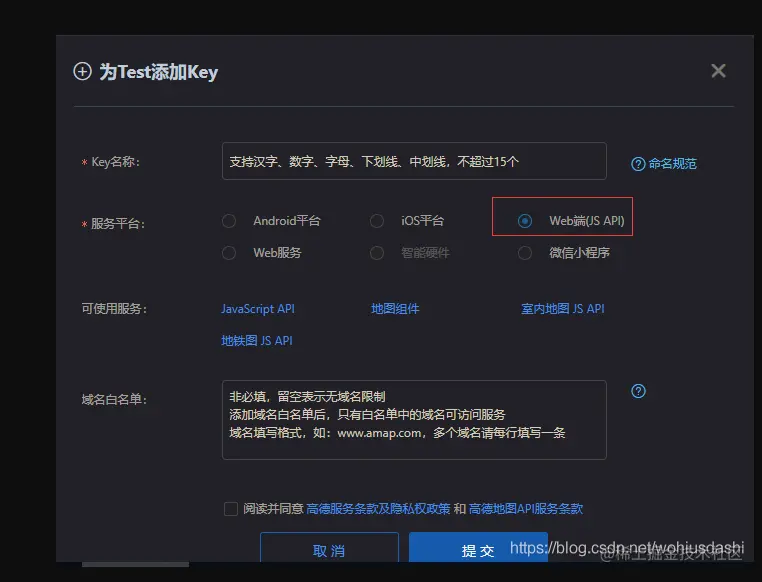Open the 命名规范 help link
This screenshot has width=762, height=582.
coord(673,164)
